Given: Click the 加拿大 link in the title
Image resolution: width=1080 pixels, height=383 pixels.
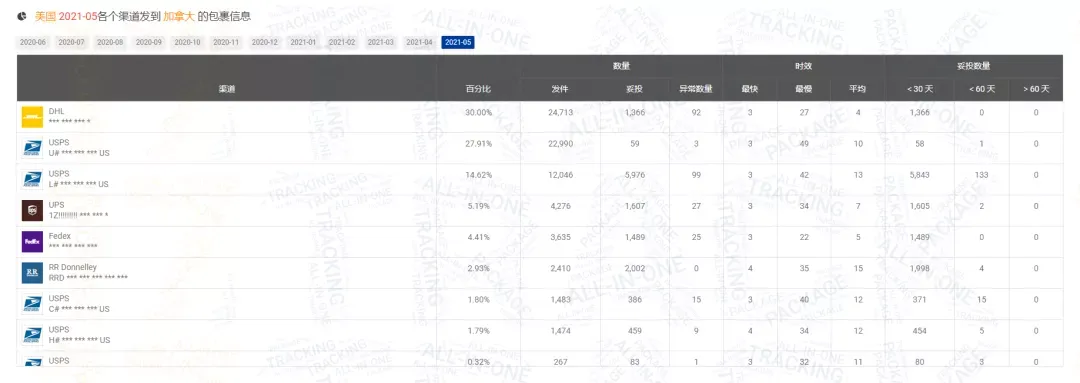Looking at the screenshot, I should 179,16.
